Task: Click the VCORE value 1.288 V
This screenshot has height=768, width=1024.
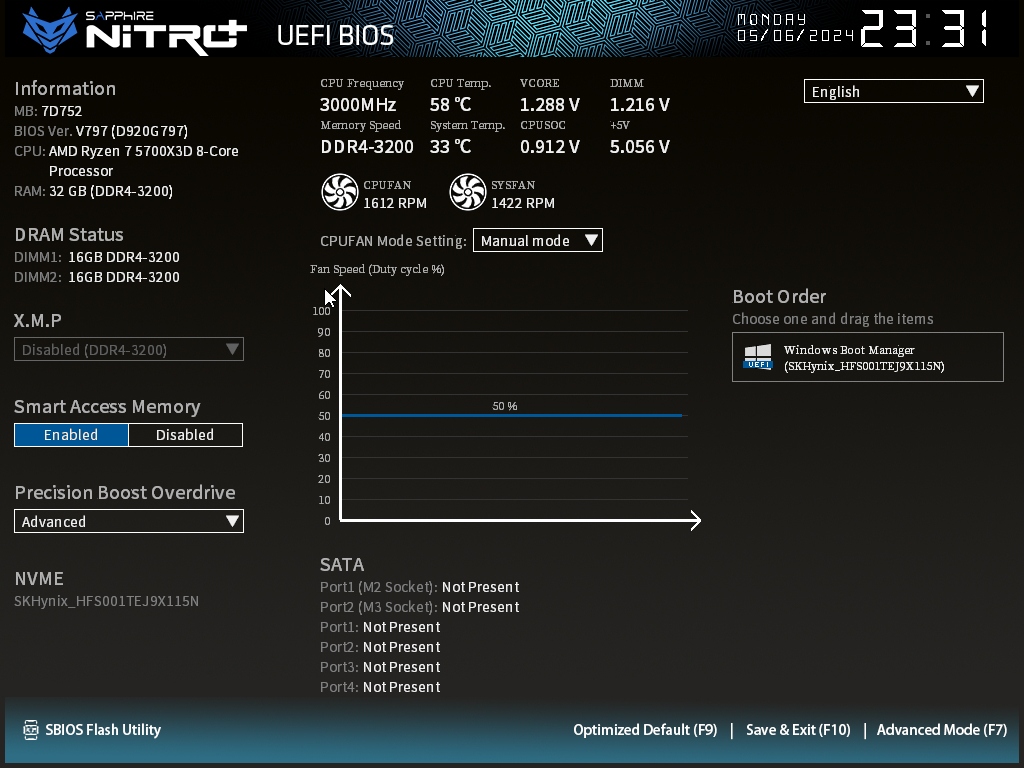Action: (550, 104)
